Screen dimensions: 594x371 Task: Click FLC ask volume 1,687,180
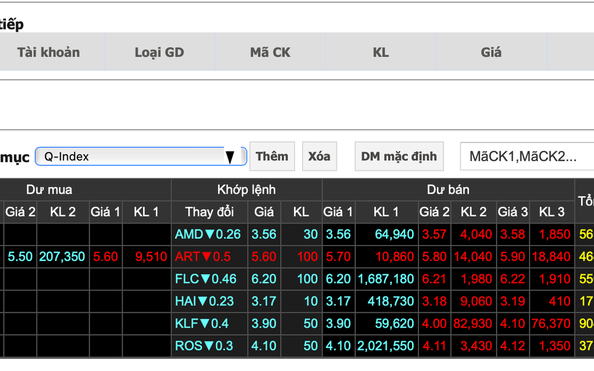click(386, 279)
